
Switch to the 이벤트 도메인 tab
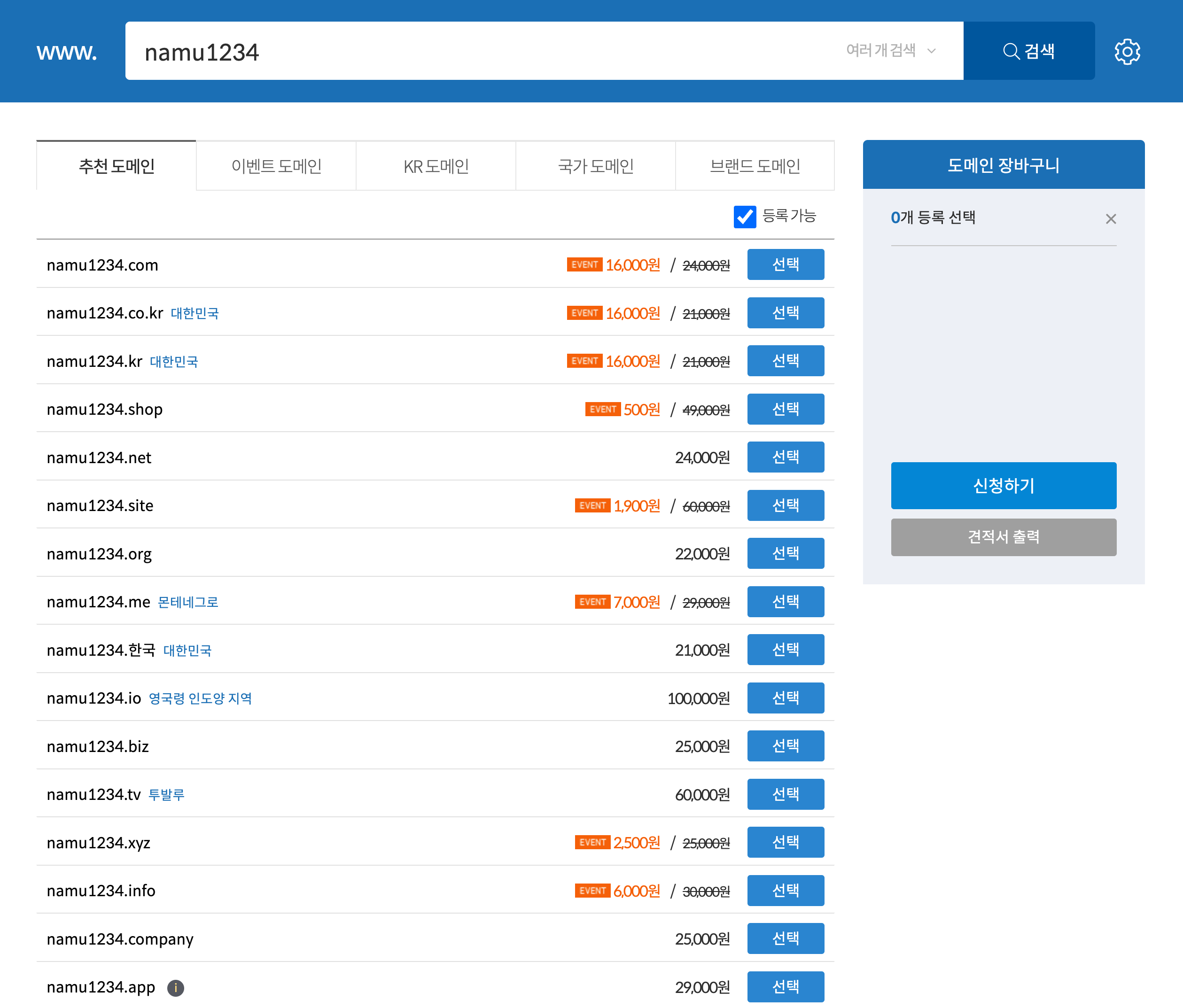point(276,166)
